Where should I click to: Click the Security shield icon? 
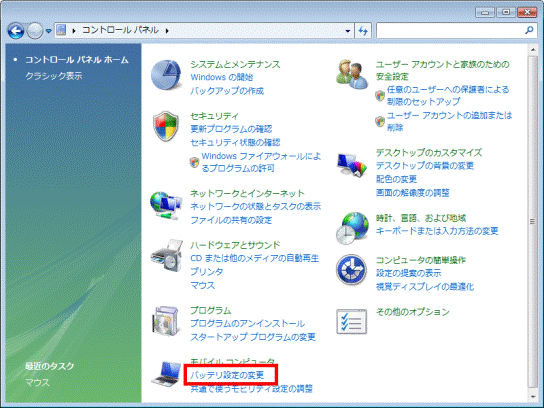[166, 126]
